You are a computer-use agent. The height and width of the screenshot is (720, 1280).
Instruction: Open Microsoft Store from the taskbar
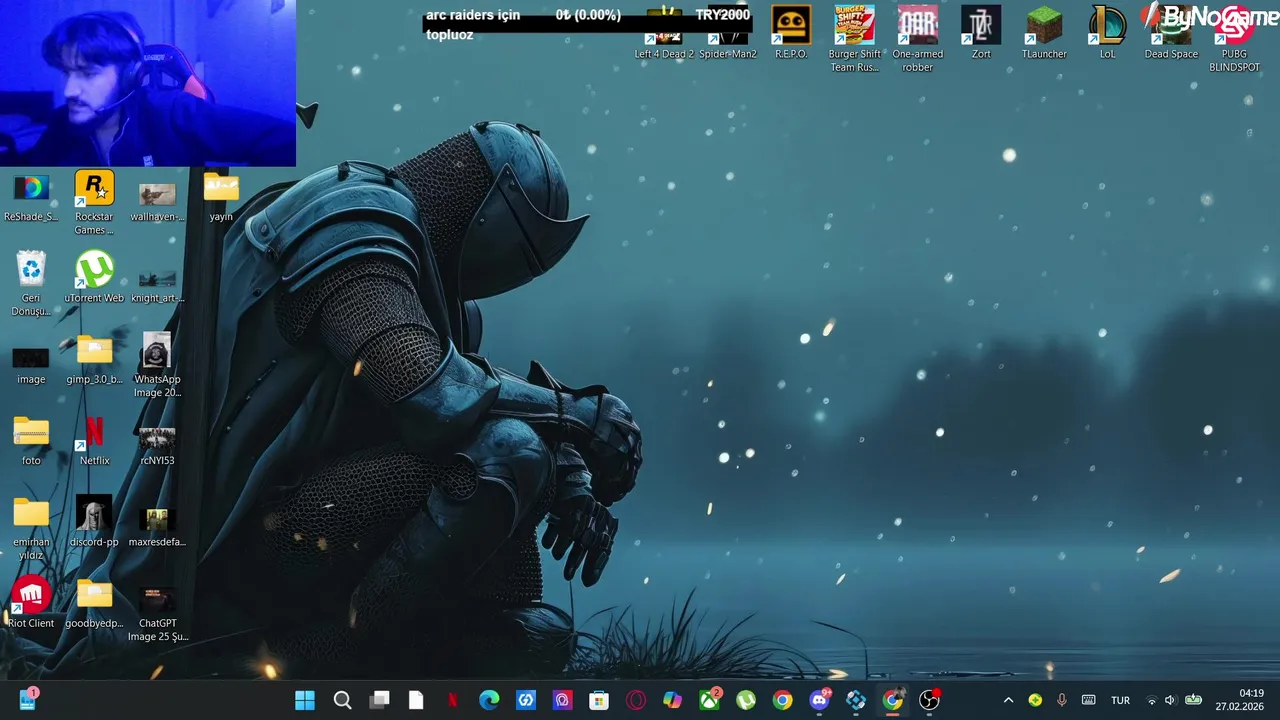[x=599, y=700]
